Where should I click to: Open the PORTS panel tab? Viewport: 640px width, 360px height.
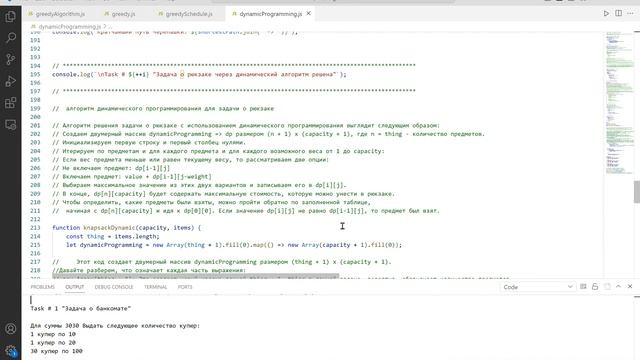185,287
